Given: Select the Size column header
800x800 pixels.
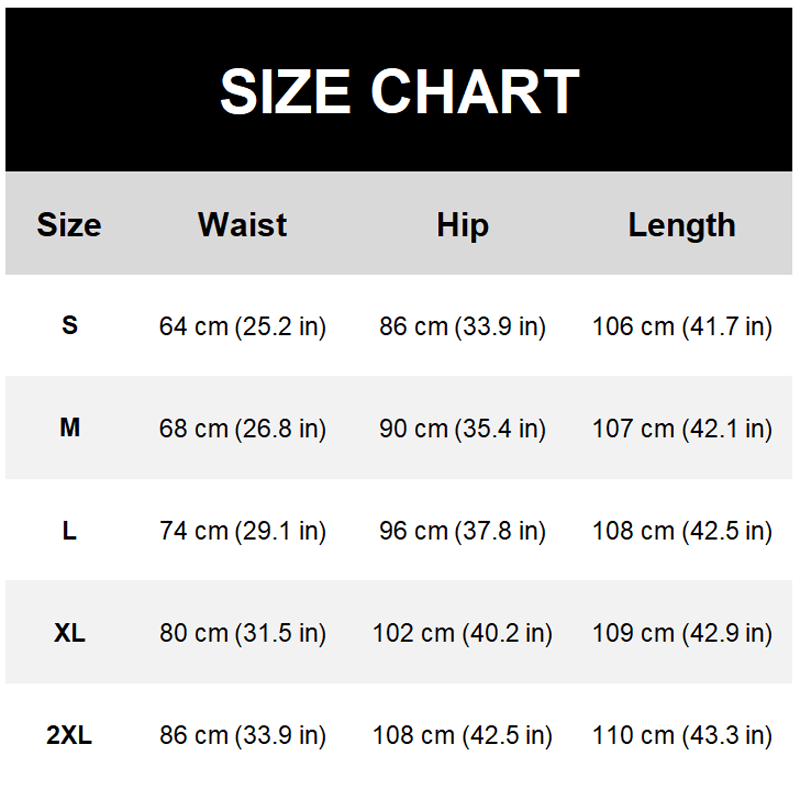Looking at the screenshot, I should pyautogui.click(x=69, y=224).
